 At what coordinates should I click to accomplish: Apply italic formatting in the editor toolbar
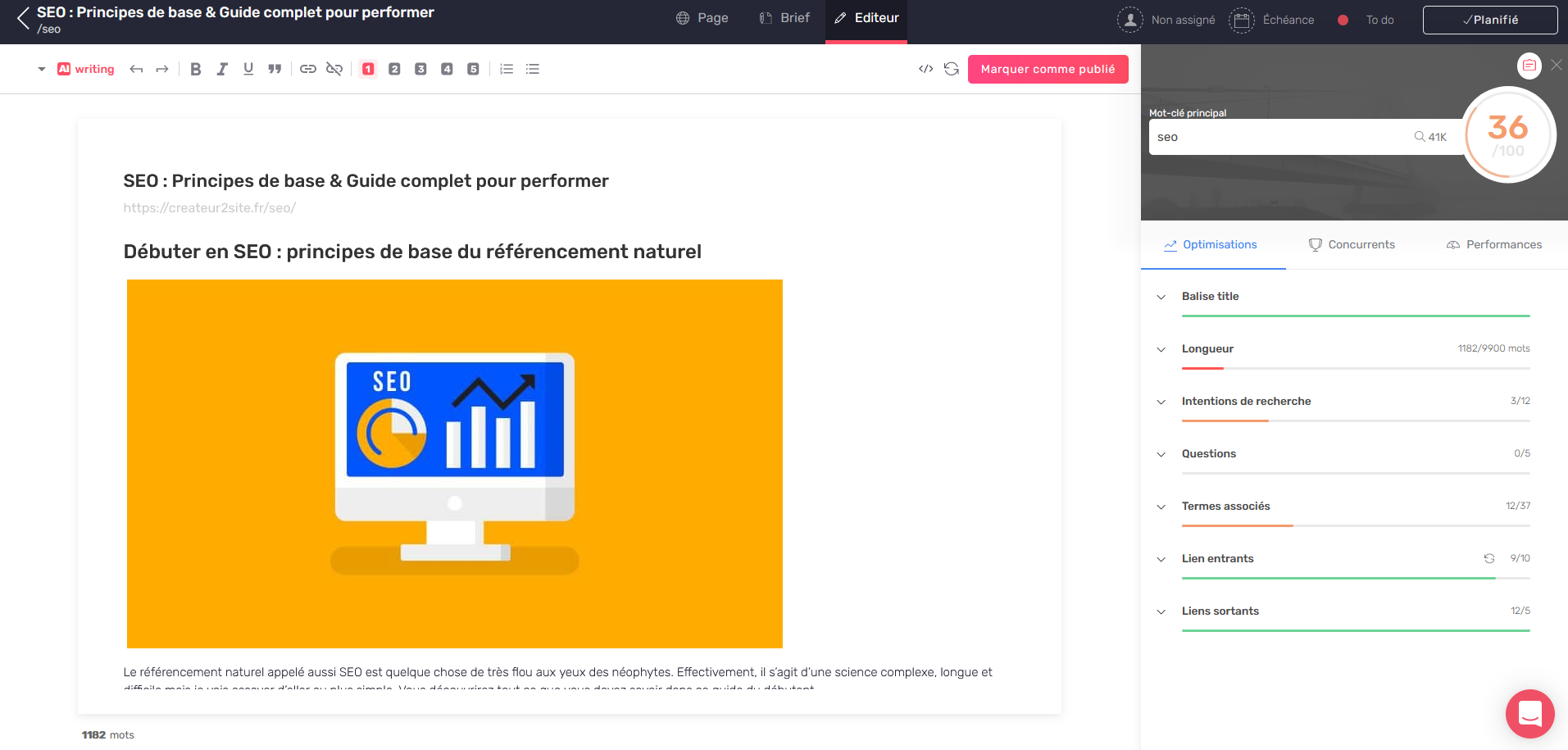[221, 70]
